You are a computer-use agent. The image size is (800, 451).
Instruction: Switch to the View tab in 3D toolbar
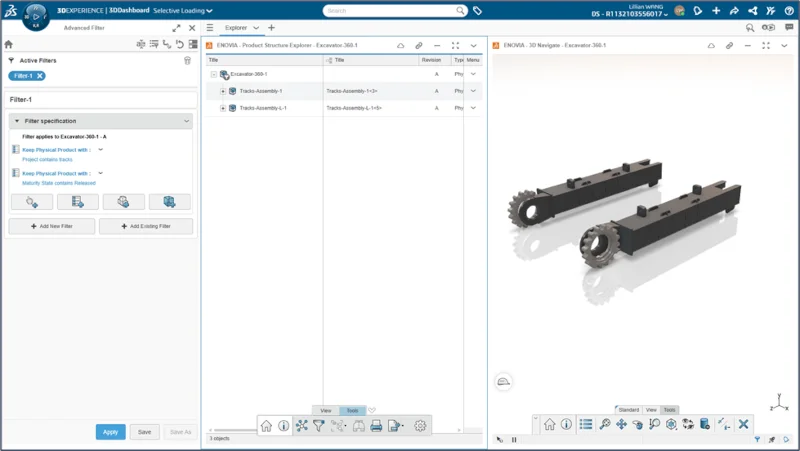click(x=651, y=410)
